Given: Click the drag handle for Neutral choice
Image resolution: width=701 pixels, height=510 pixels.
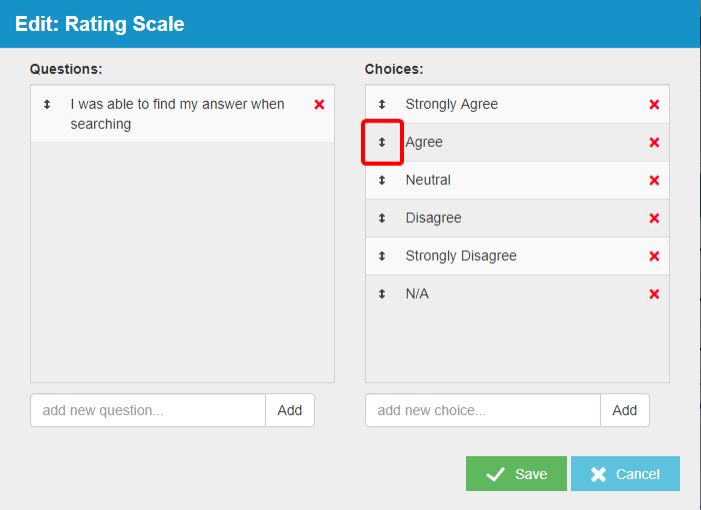Looking at the screenshot, I should click(381, 180).
